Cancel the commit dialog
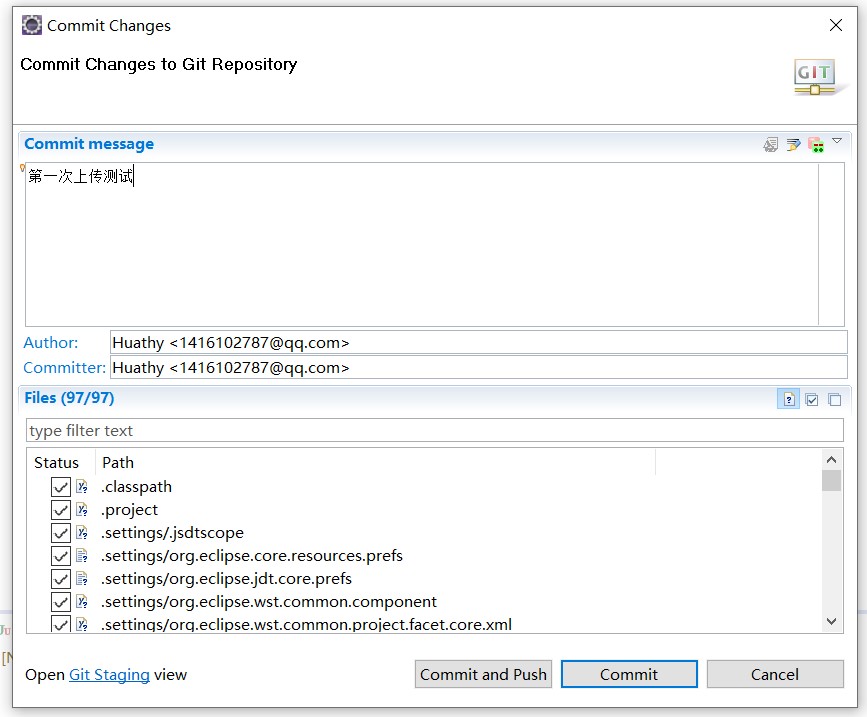This screenshot has height=717, width=867. click(x=775, y=674)
